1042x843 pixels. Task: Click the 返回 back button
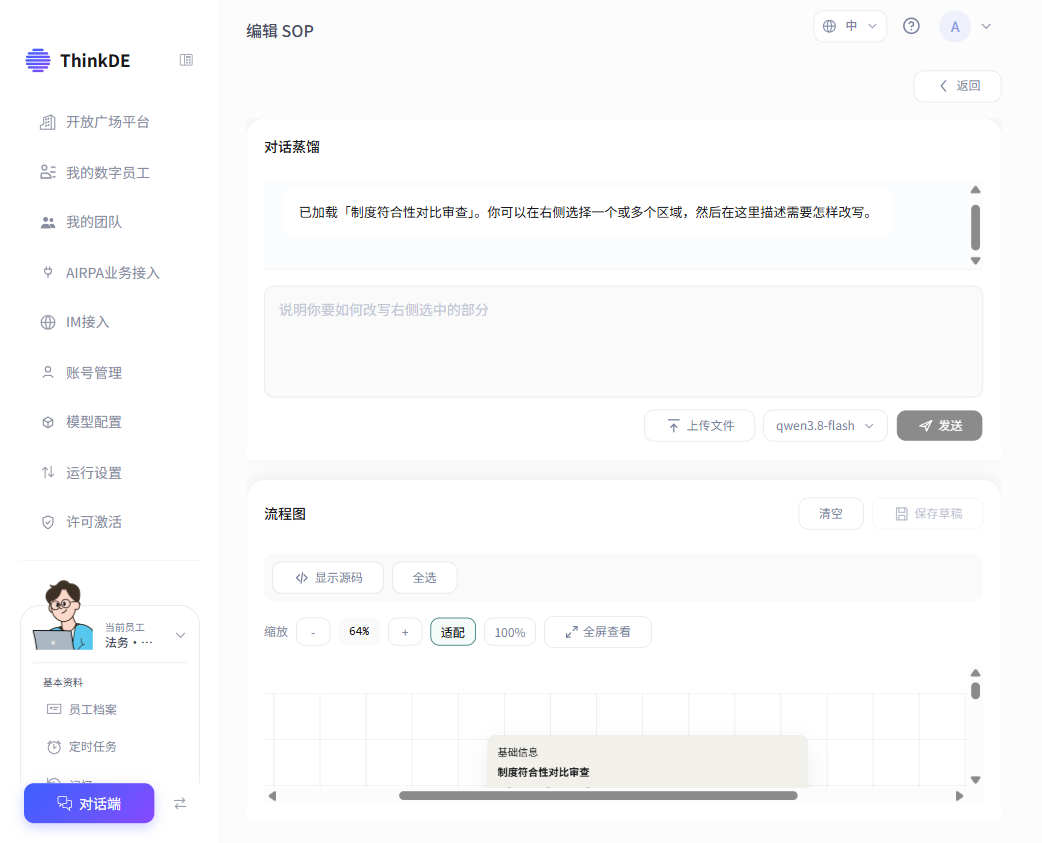point(958,86)
